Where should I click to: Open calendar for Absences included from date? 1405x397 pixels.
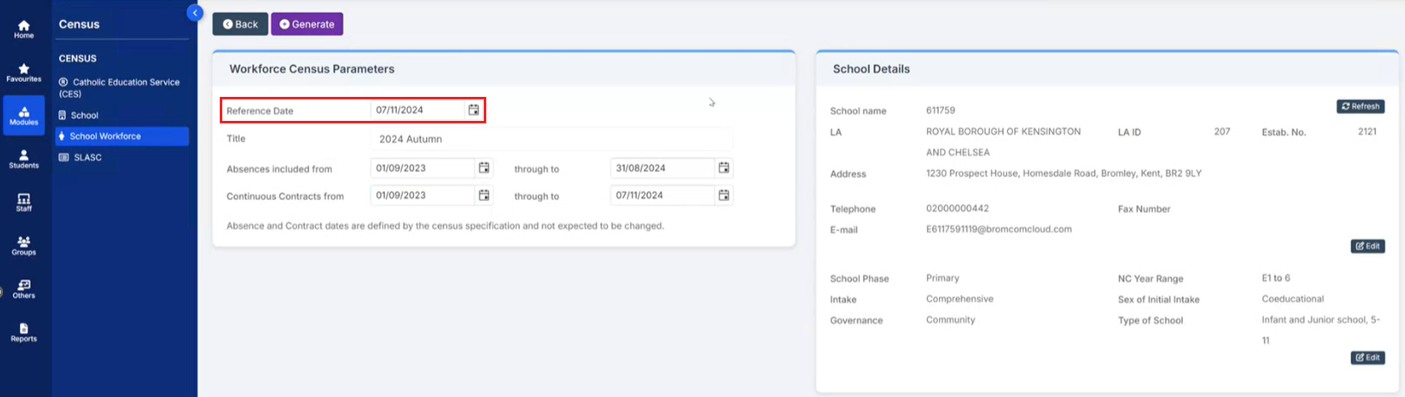[484, 168]
